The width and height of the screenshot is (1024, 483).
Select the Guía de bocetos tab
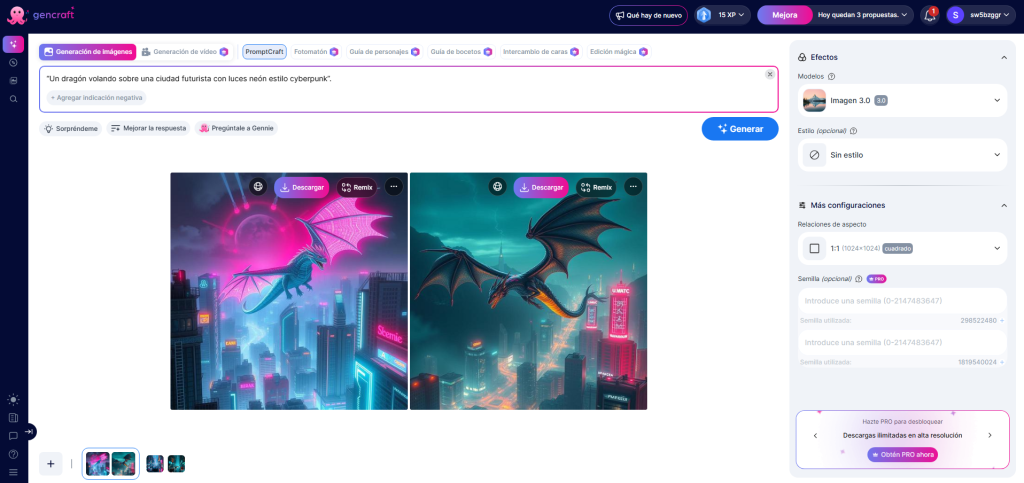point(461,52)
